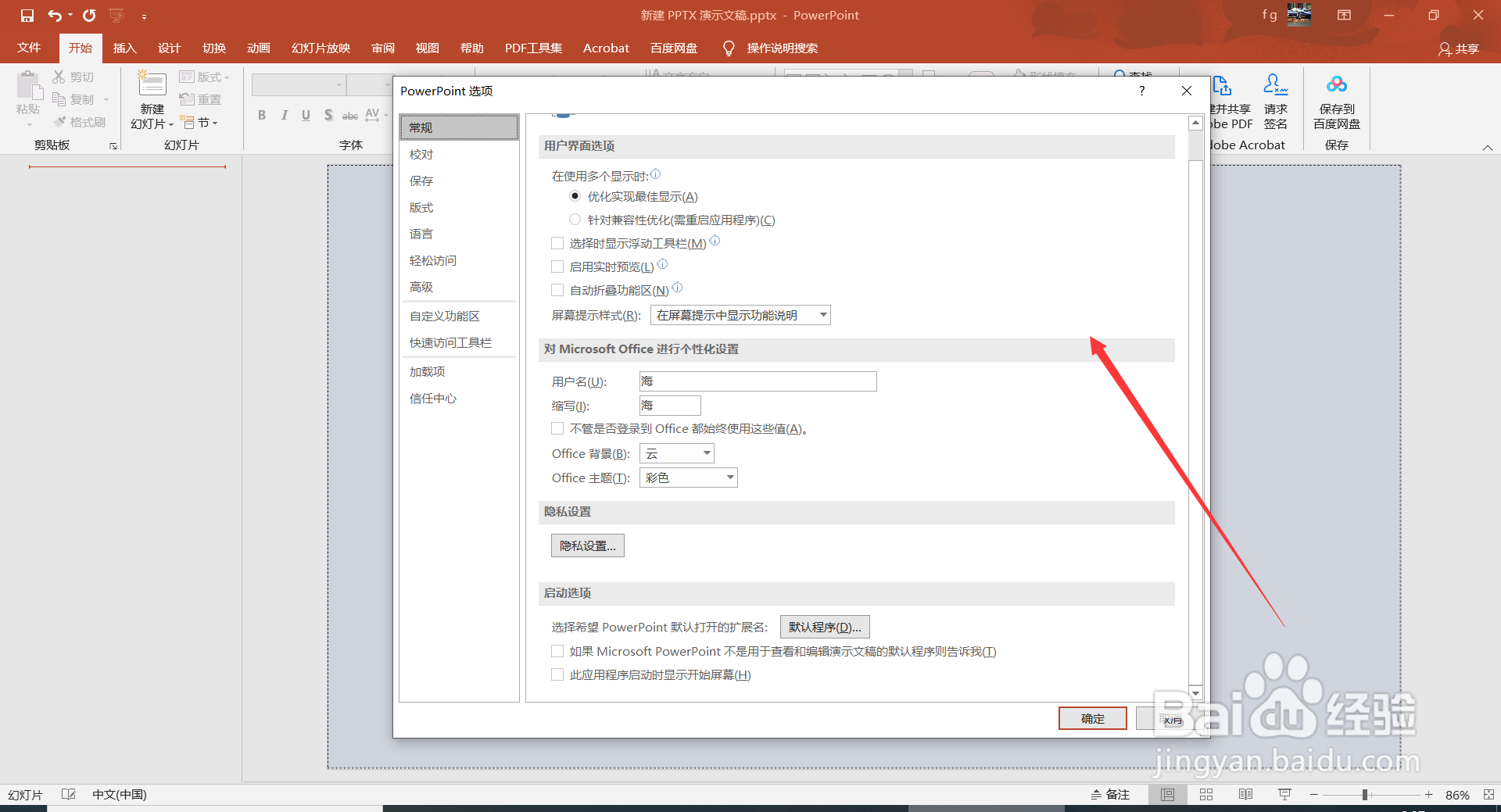Switch to 幻灯片放映 ribbon tab
The width and height of the screenshot is (1501, 812).
click(x=321, y=48)
